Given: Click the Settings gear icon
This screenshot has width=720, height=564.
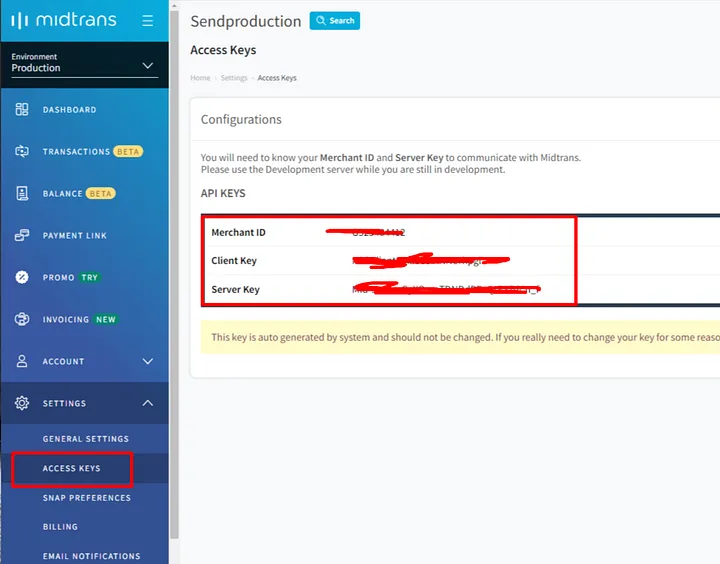Looking at the screenshot, I should (22, 403).
